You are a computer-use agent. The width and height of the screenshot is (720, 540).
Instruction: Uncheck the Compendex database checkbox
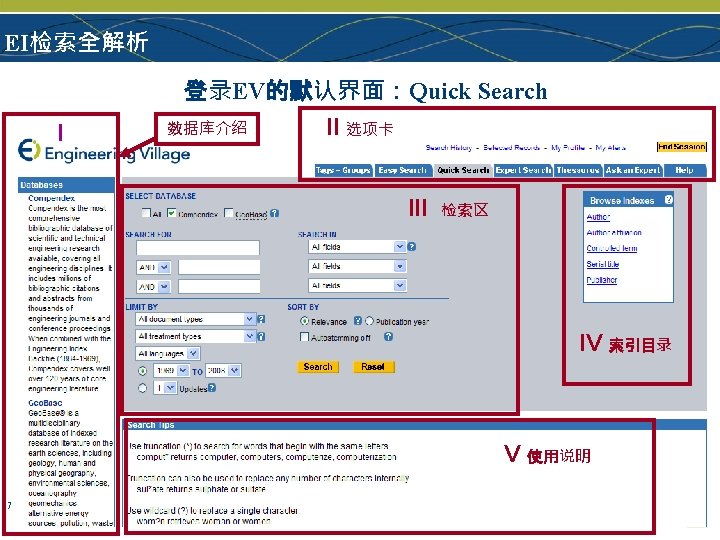(171, 213)
